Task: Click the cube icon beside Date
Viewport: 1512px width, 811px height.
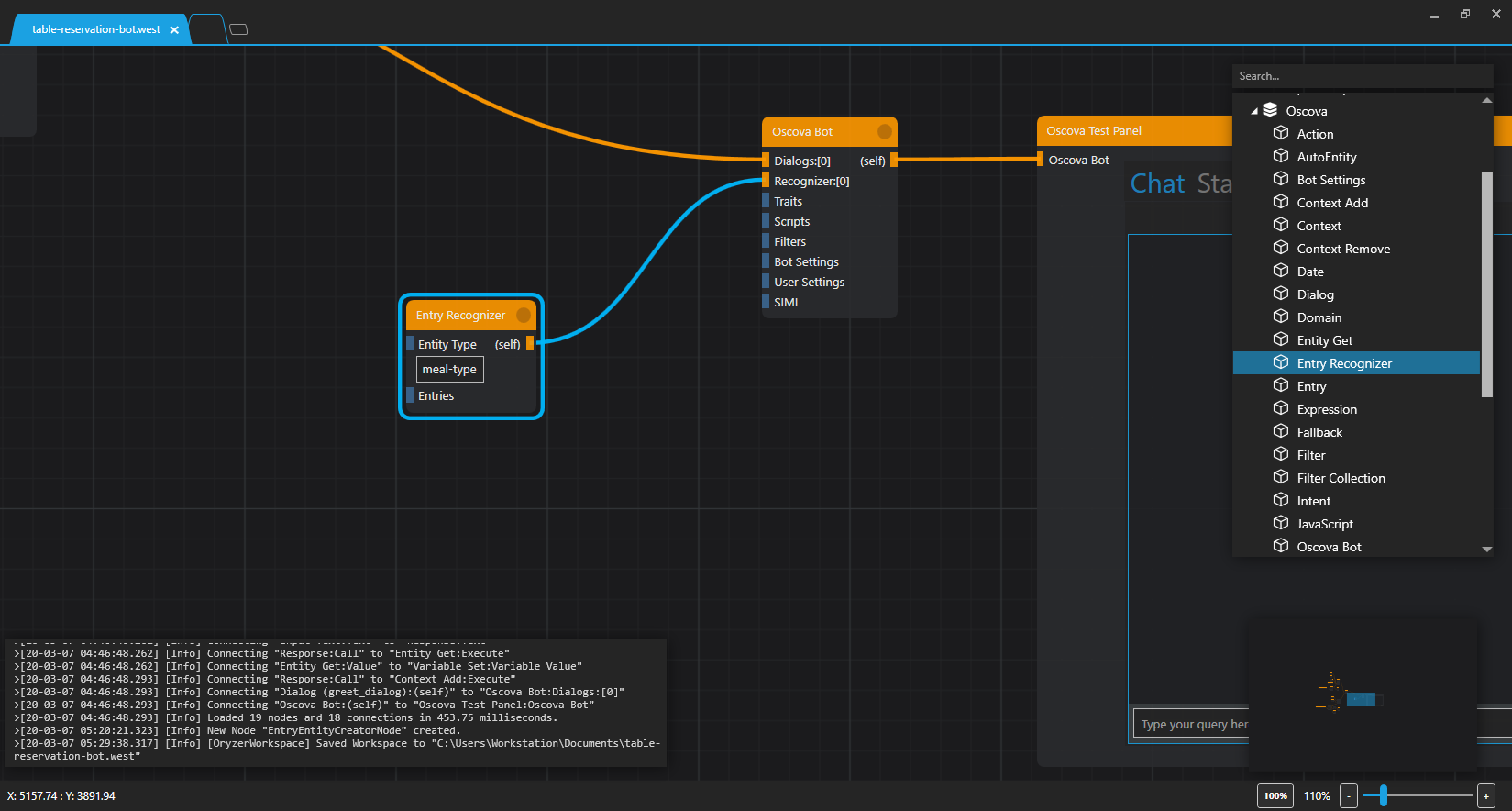Action: [x=1281, y=271]
